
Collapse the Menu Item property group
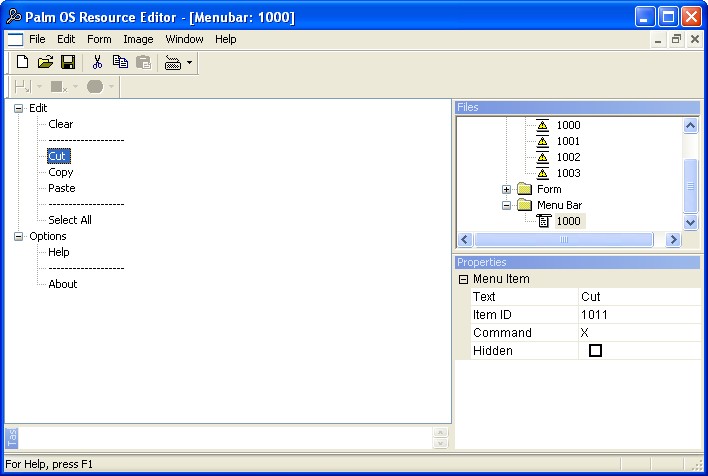463,280
